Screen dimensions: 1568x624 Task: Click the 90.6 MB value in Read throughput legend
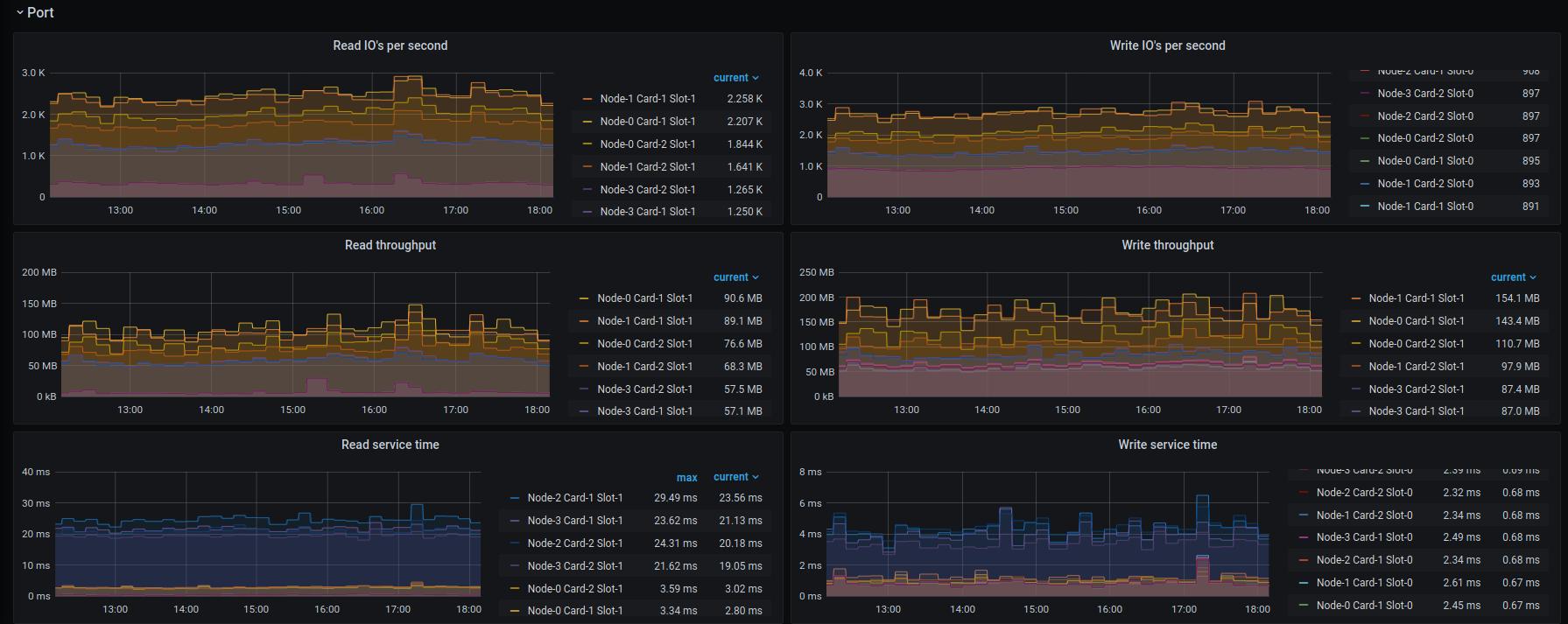coord(742,298)
